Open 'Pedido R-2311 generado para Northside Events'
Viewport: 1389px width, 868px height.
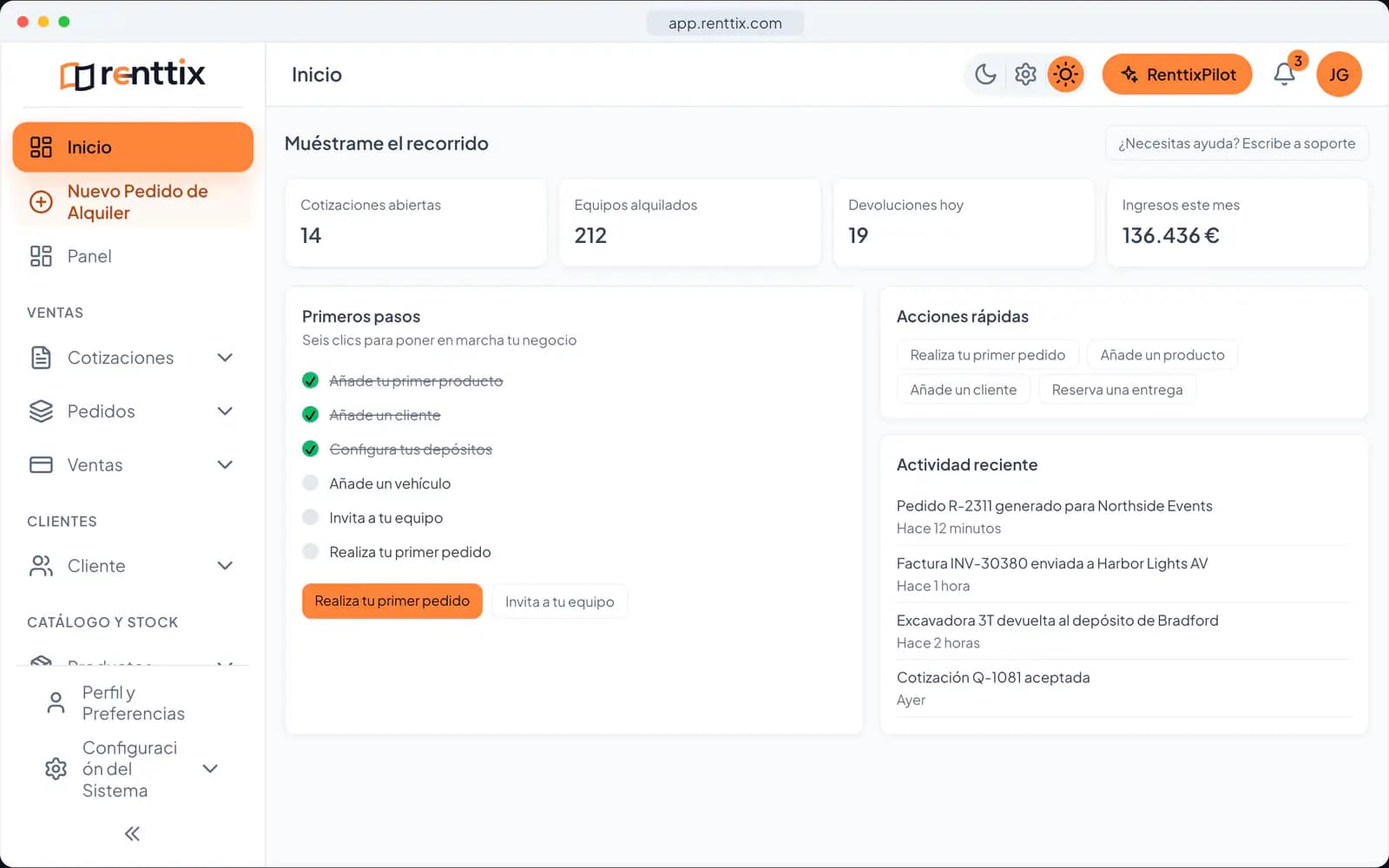[x=1055, y=506]
